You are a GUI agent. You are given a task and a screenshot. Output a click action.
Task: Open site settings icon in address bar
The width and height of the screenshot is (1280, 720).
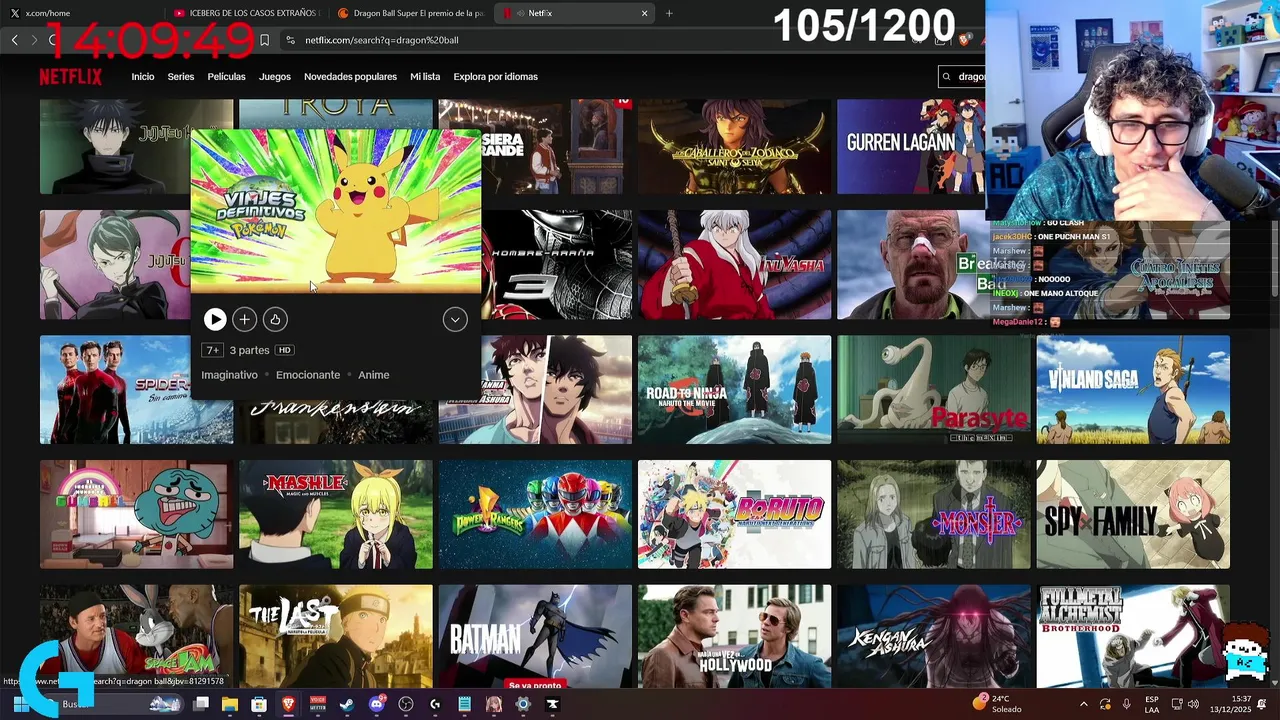pos(290,40)
